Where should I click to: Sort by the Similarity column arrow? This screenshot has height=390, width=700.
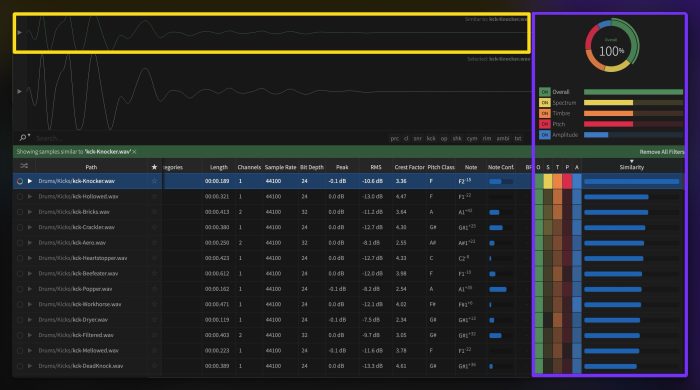pyautogui.click(x=632, y=162)
